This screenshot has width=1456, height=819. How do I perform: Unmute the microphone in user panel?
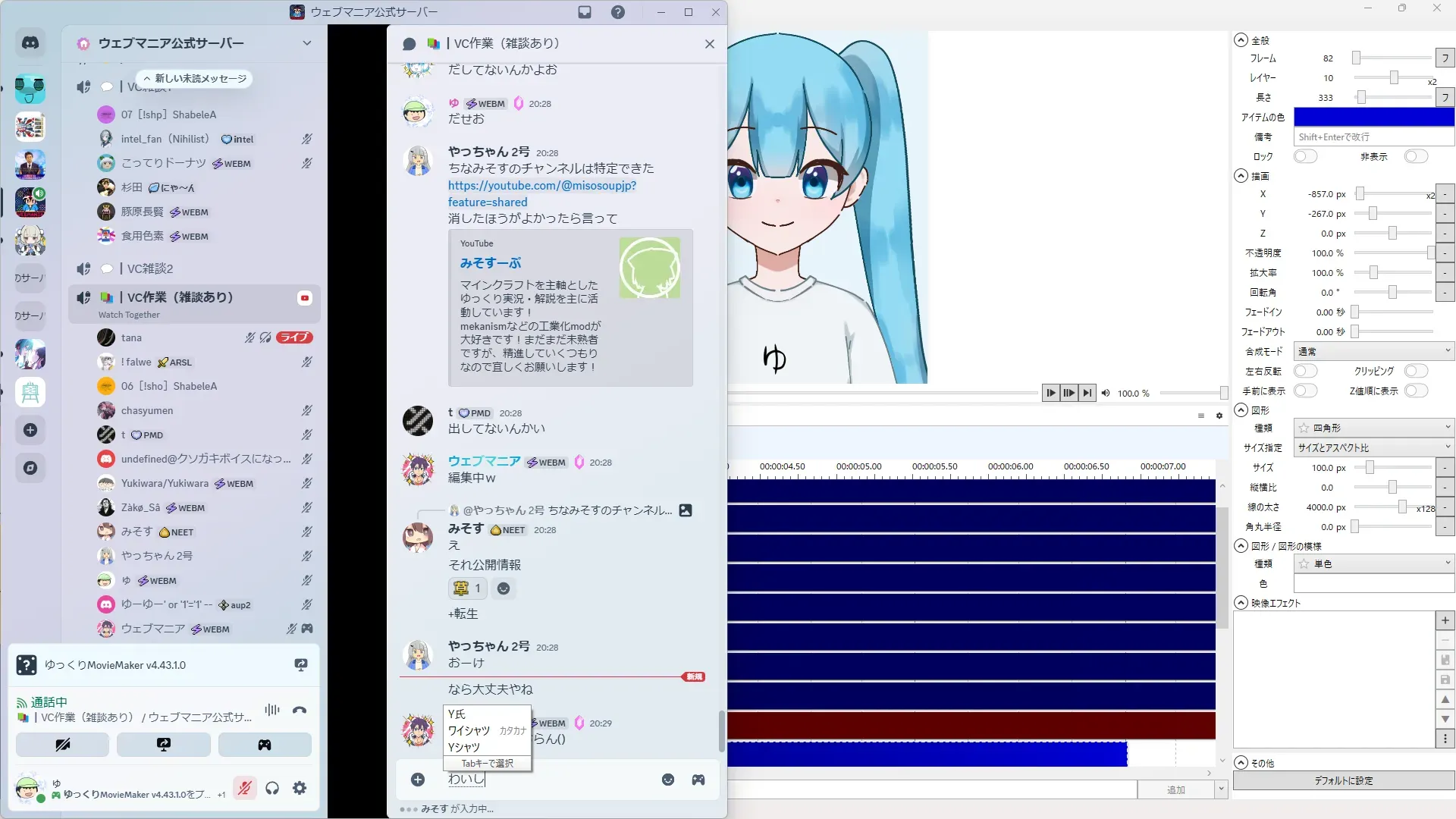[244, 789]
